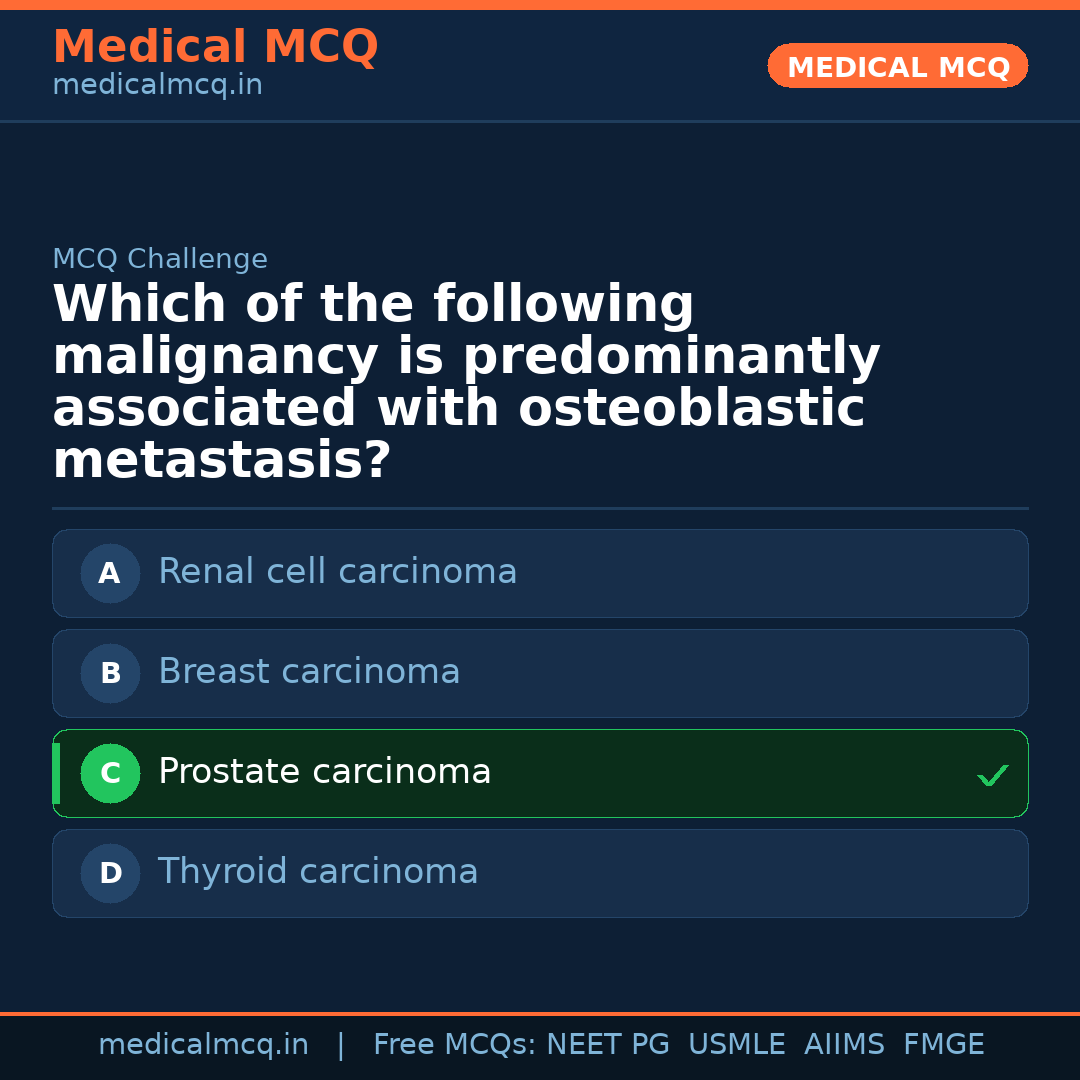Click the Free MCQs footer text
Screen dimensions: 1080x1080
coord(454,1045)
